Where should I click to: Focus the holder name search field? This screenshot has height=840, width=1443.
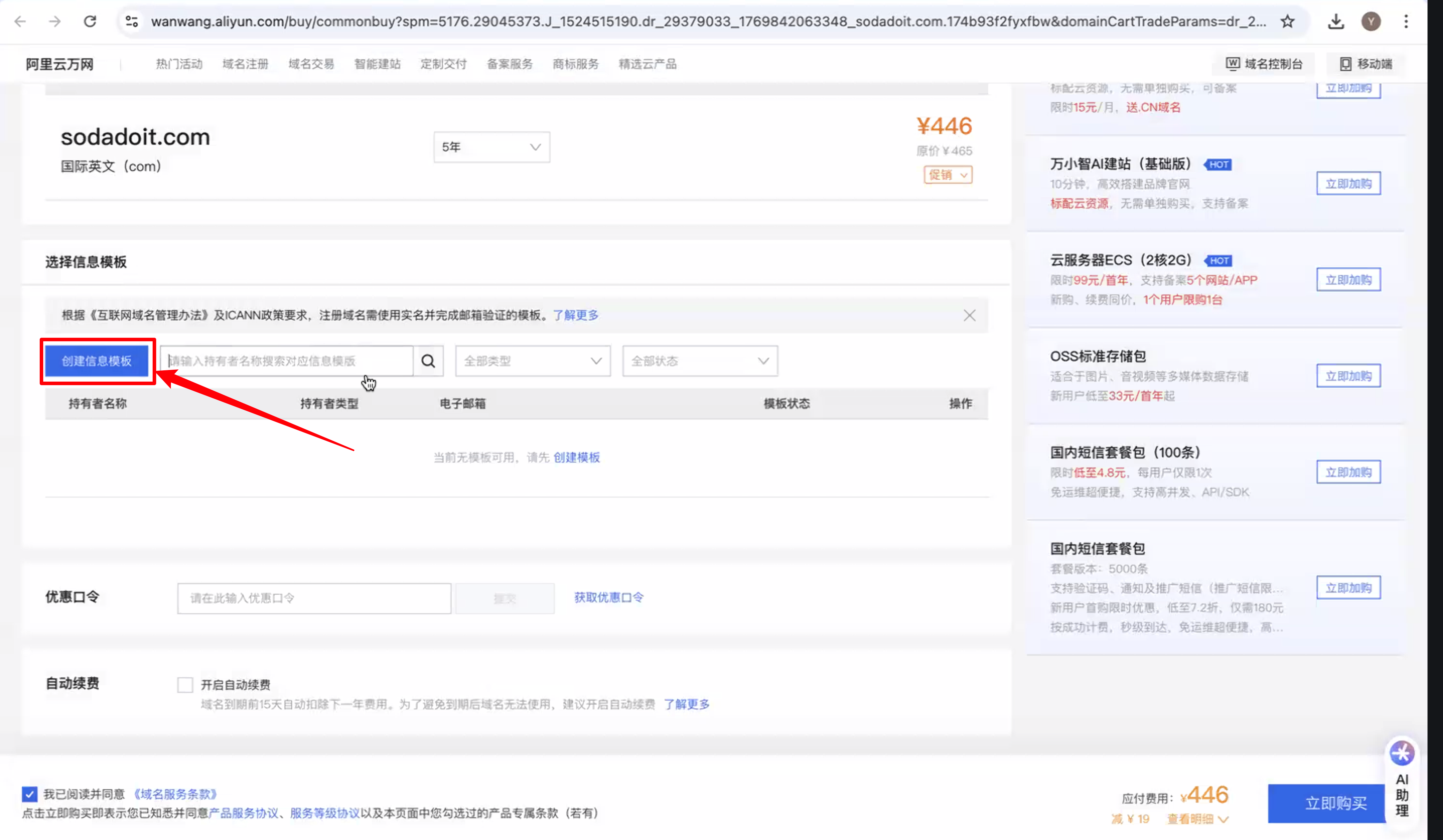point(287,361)
